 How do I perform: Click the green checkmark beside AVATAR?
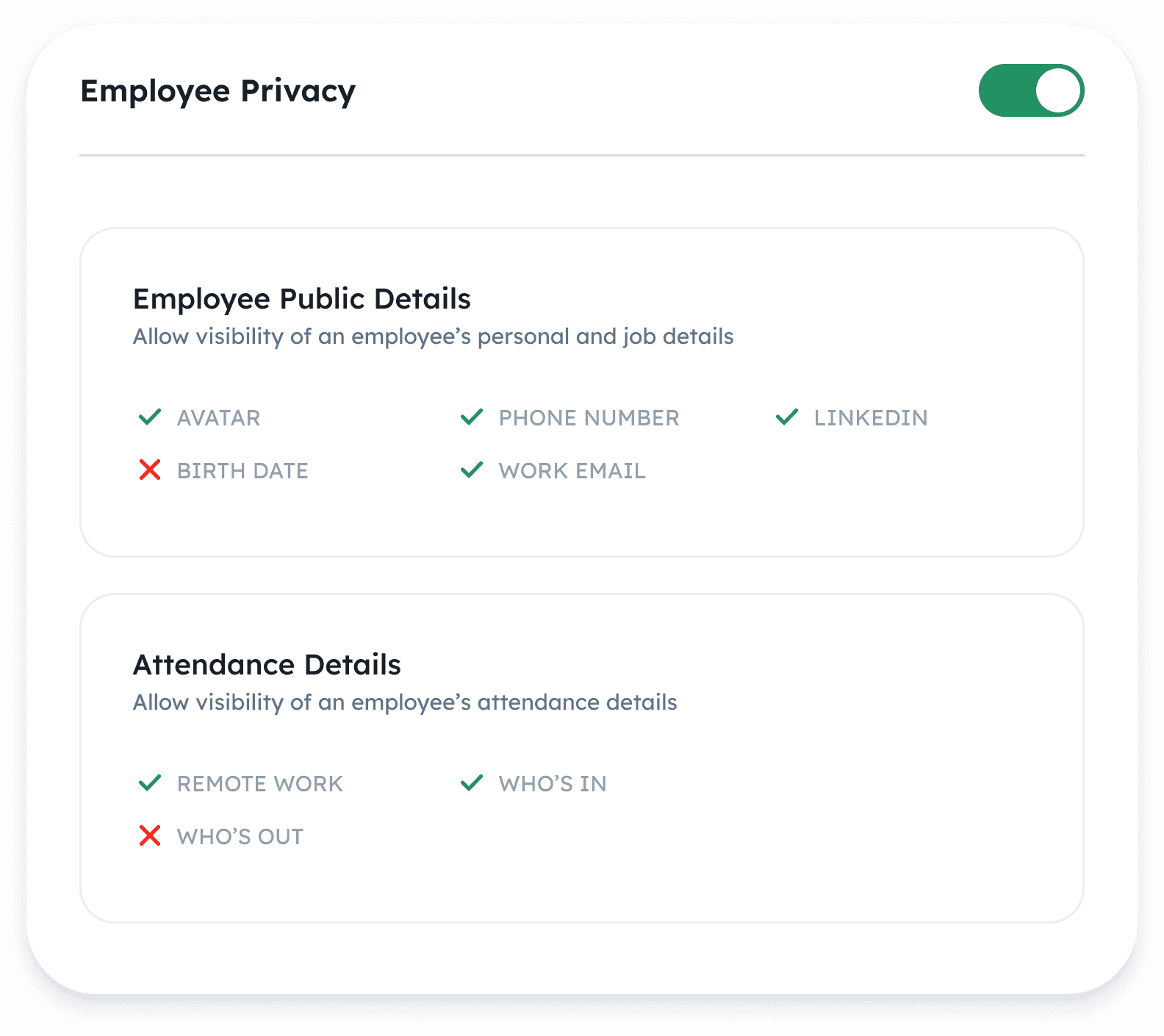click(150, 417)
